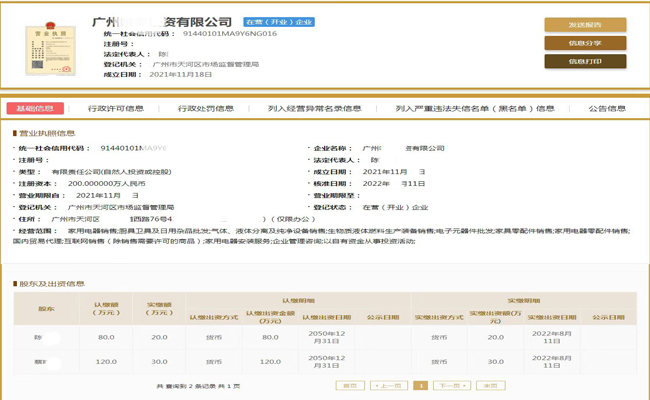
Task: Click the 信息分享 button
Action: [585, 43]
